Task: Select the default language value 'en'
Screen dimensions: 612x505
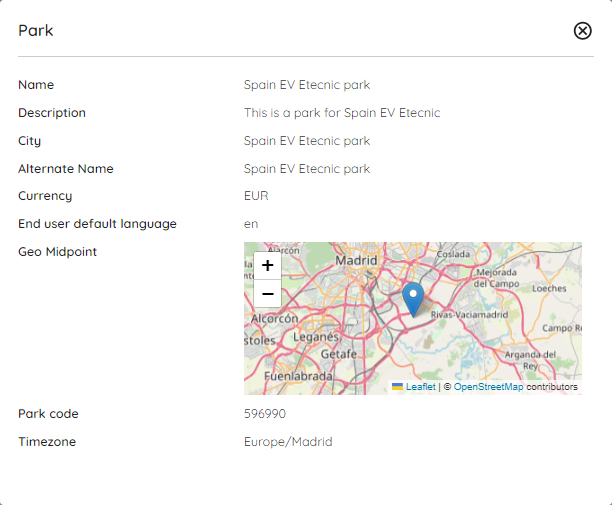Action: coord(251,224)
